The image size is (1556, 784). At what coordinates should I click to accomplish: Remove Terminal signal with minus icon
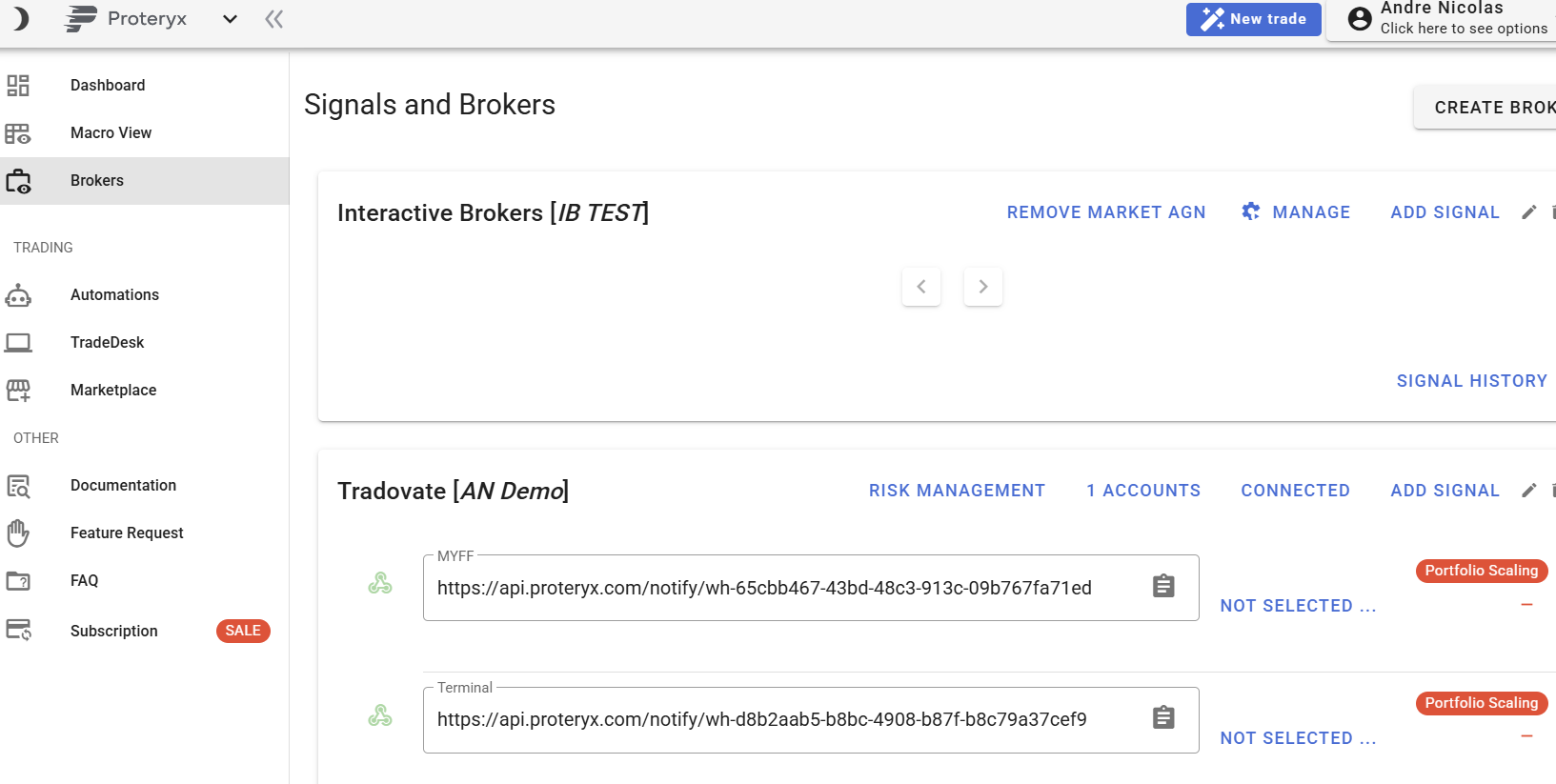[1526, 736]
